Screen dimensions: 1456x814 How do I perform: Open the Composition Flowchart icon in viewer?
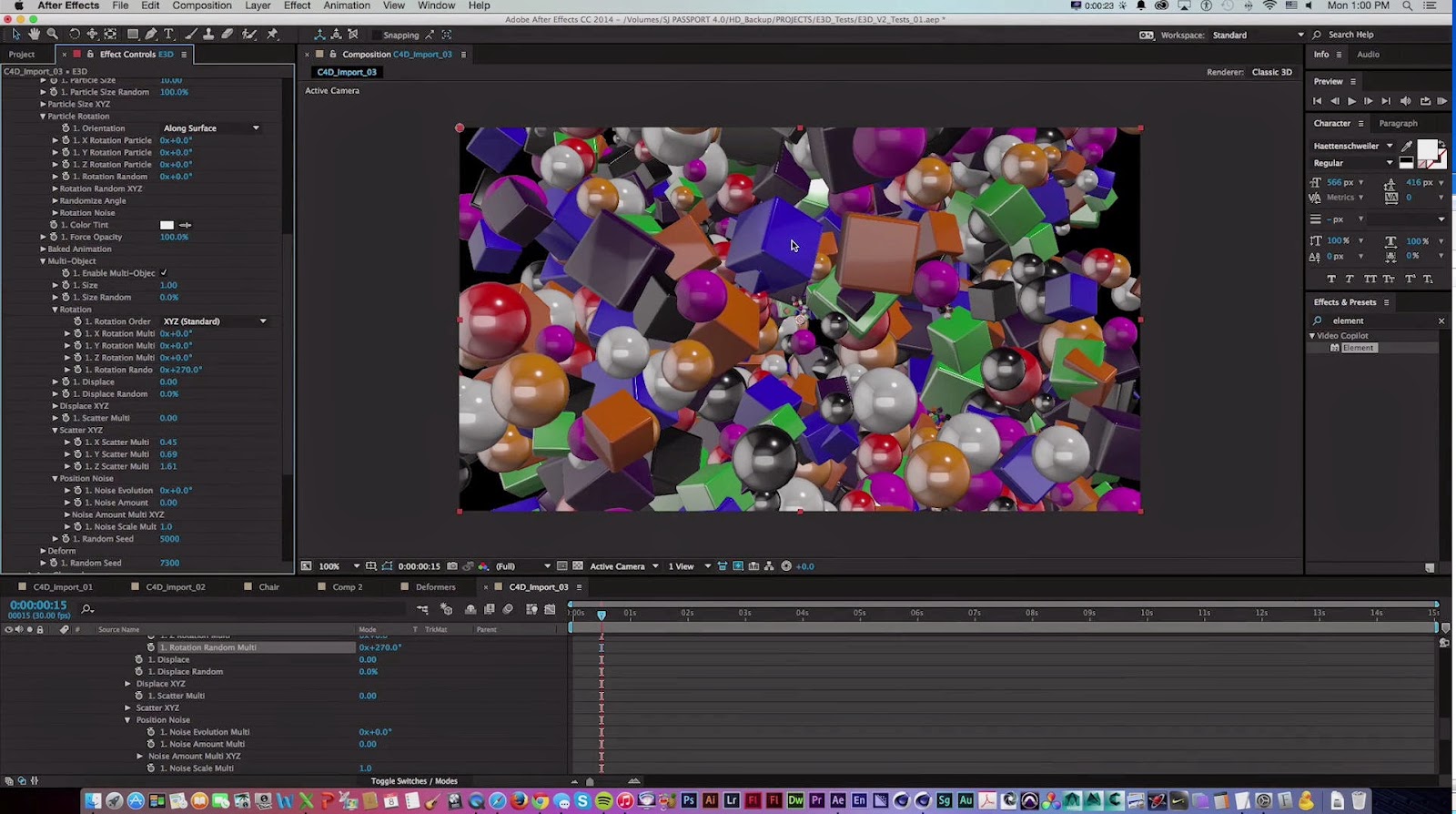[769, 566]
